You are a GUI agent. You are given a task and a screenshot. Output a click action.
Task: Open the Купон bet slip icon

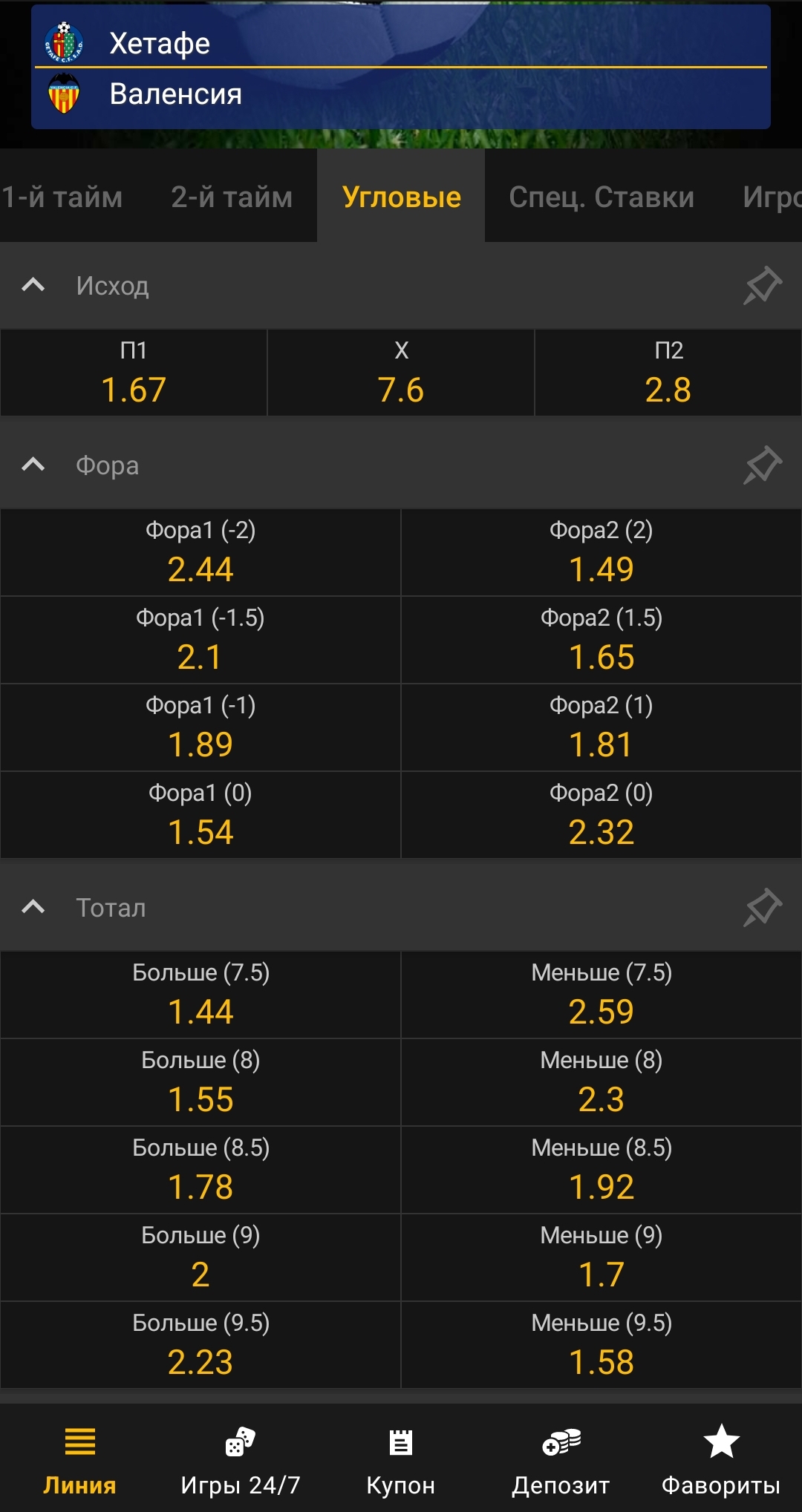click(x=400, y=1442)
